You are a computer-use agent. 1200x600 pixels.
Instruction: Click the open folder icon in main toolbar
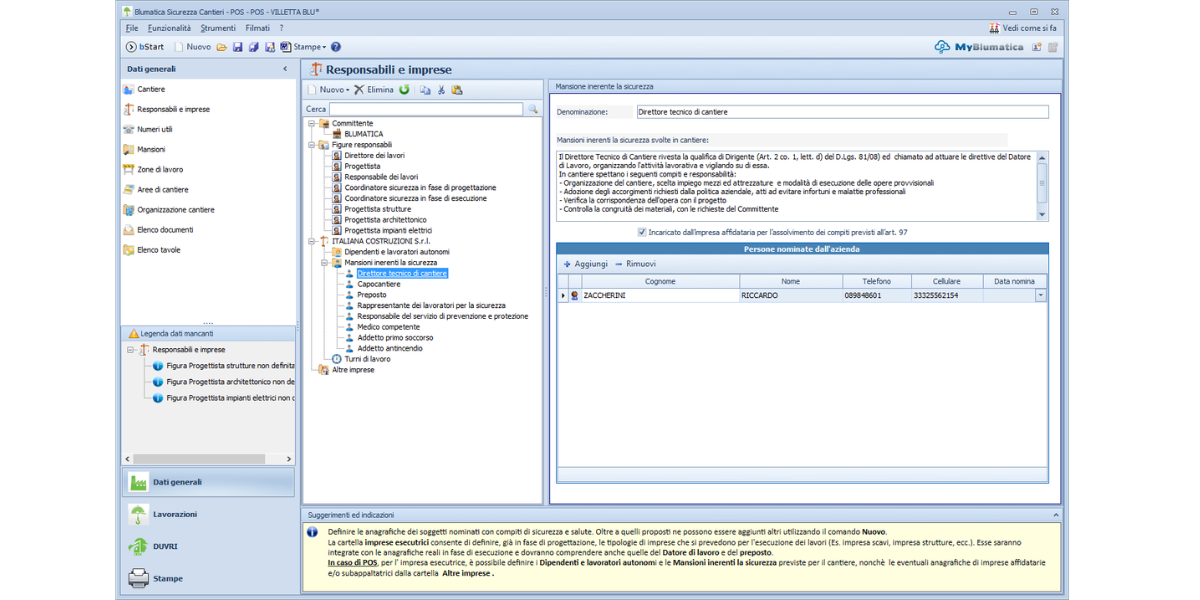(222, 47)
